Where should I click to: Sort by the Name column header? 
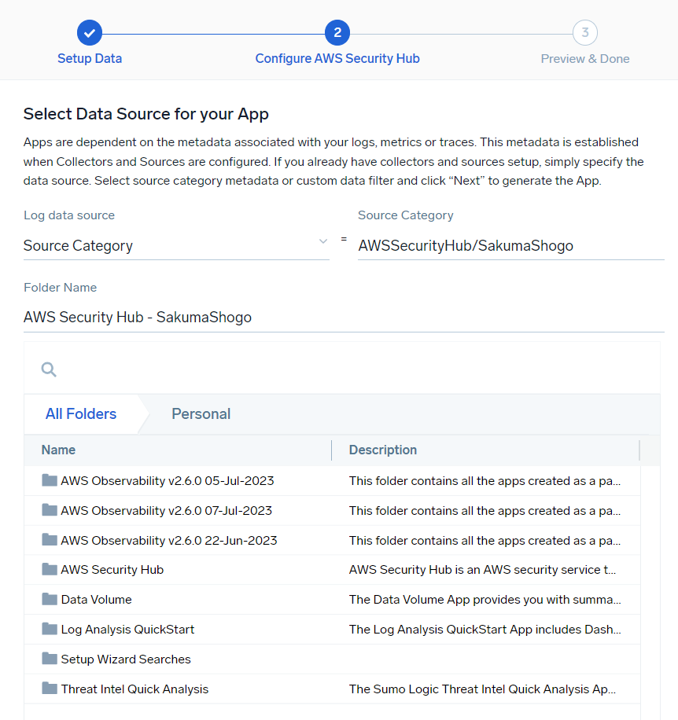(x=58, y=450)
